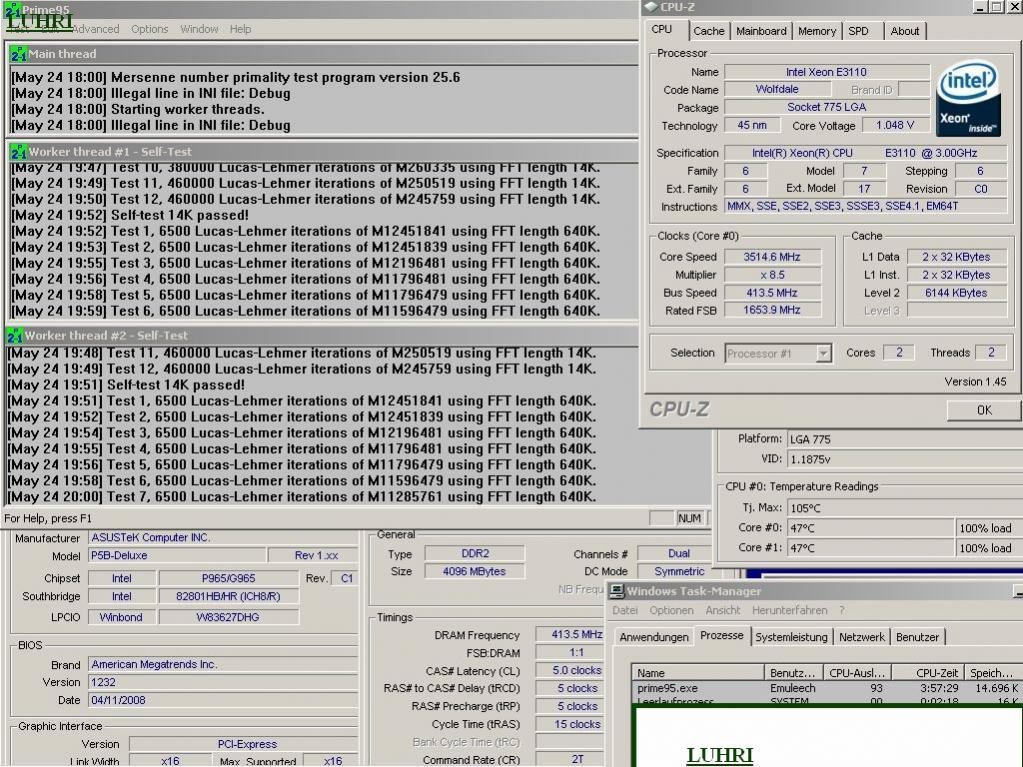Click the Intel Xeon E3110 name field
Screen dimensions: 1023x767
(827, 72)
